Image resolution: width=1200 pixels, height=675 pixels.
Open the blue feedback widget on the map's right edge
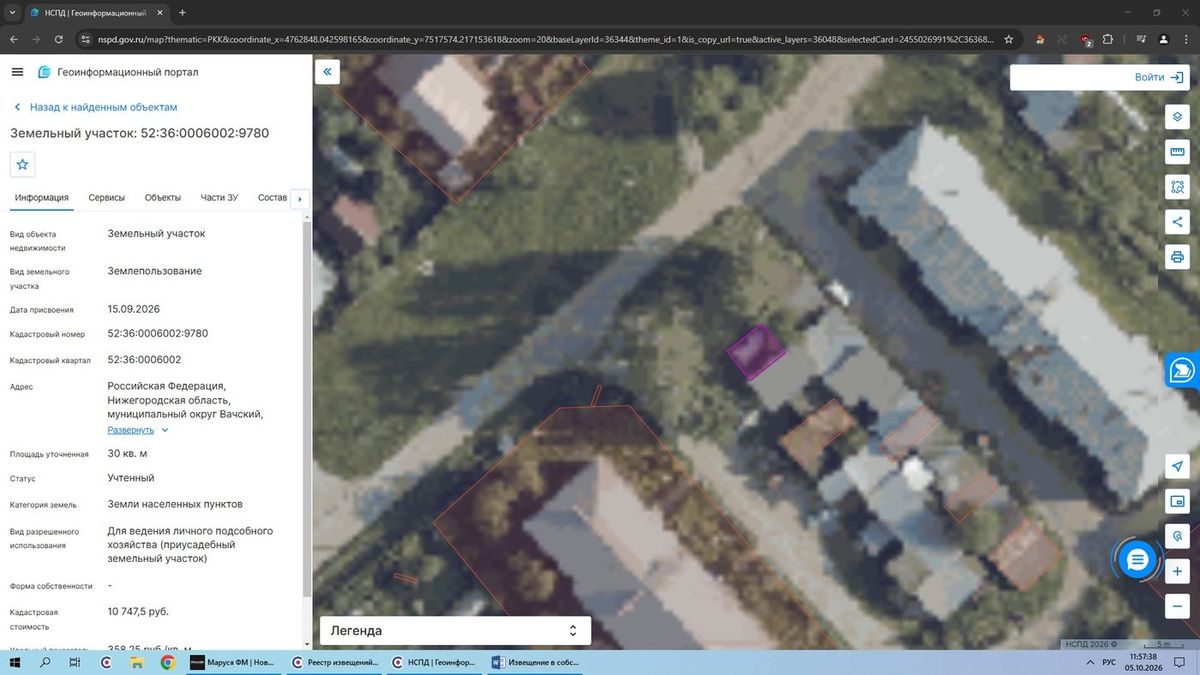click(1182, 370)
